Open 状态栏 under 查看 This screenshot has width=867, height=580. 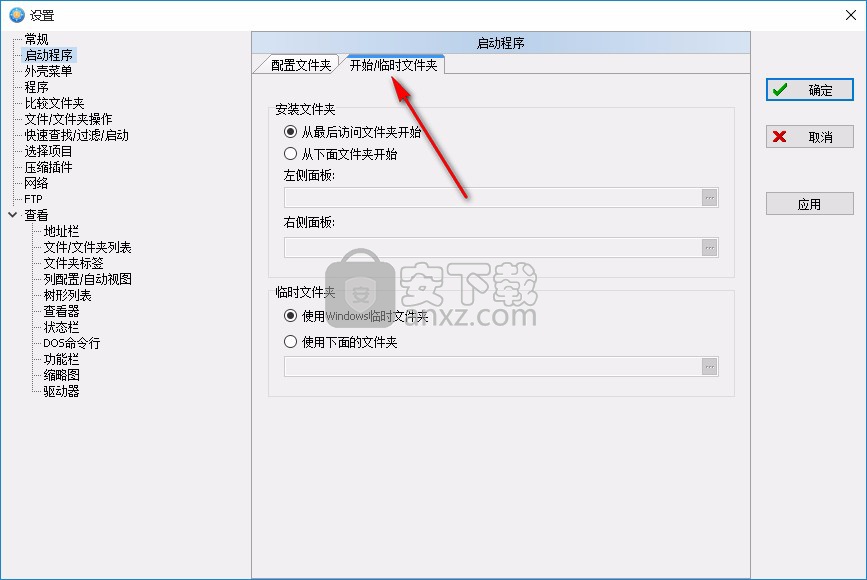click(61, 327)
